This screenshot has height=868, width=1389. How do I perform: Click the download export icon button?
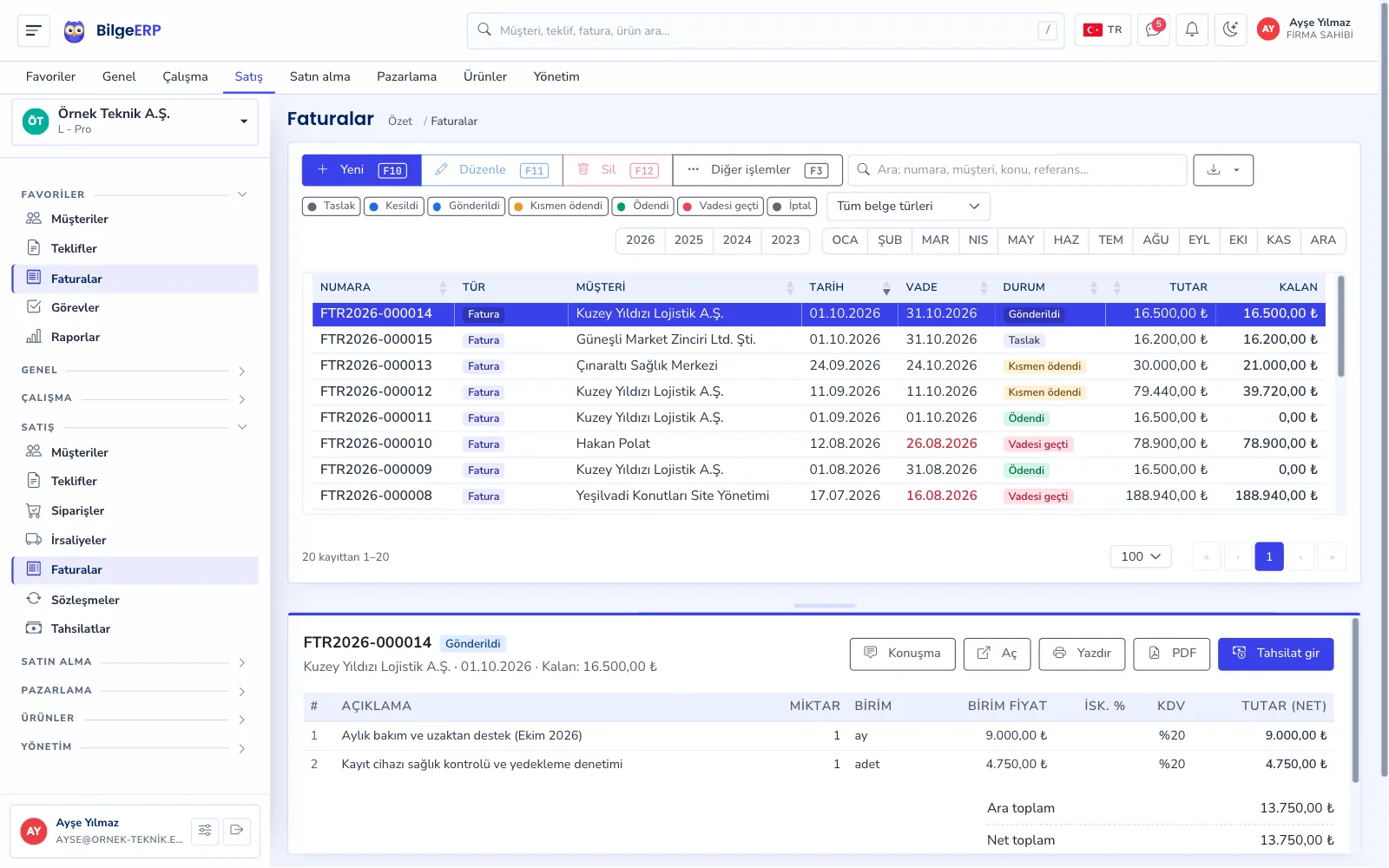[1223, 170]
